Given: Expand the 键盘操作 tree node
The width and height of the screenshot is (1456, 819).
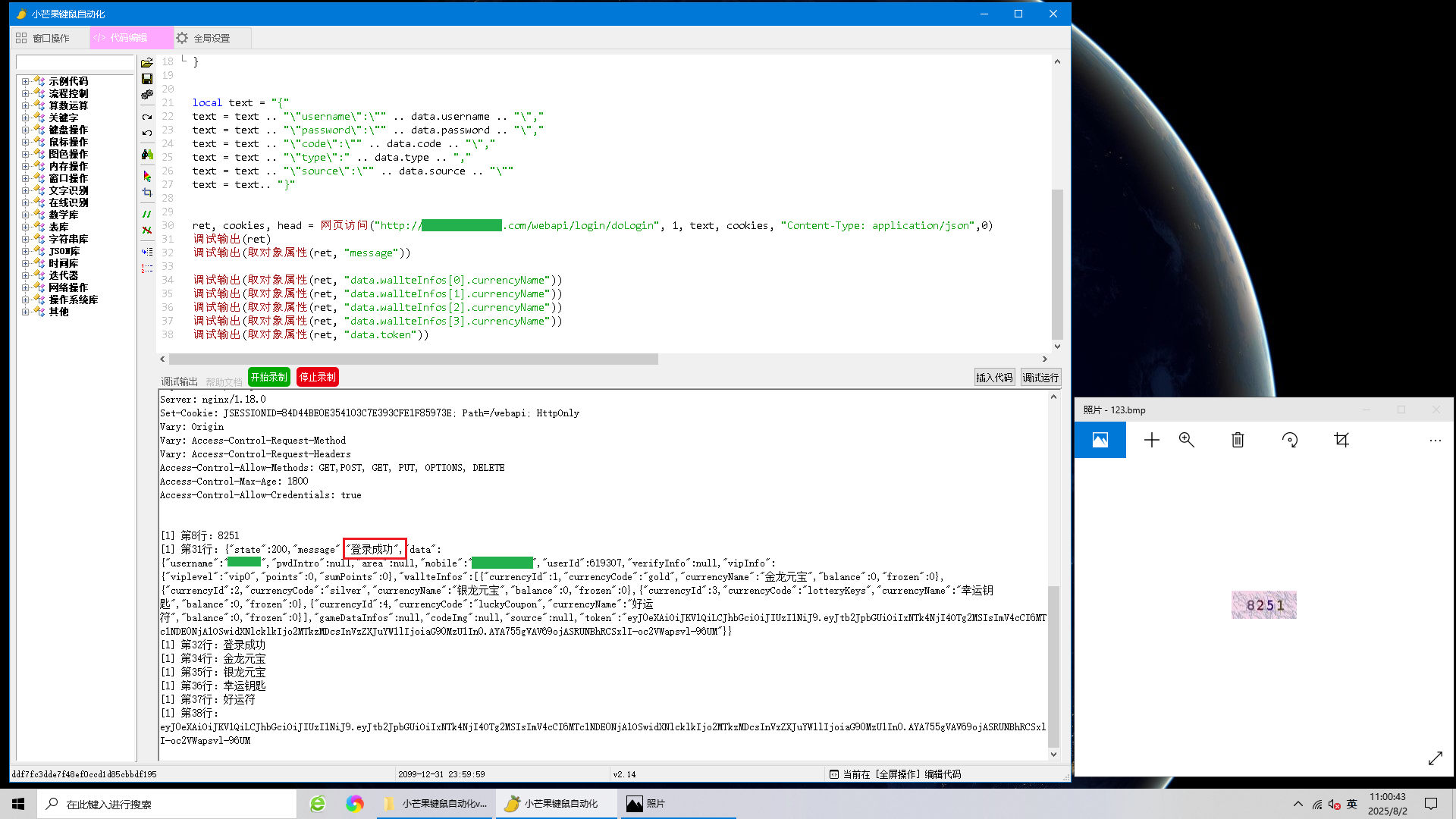Looking at the screenshot, I should [x=25, y=130].
